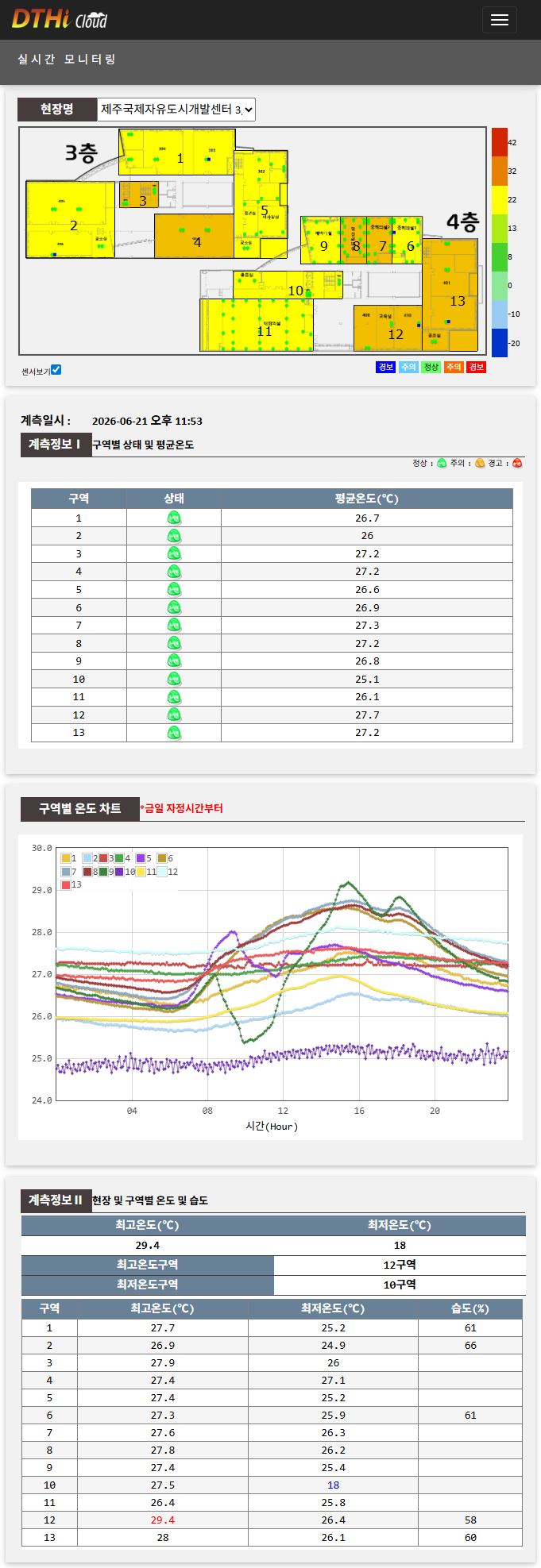Click the green 정상 legend icon
541x1568 pixels.
pyautogui.click(x=442, y=463)
